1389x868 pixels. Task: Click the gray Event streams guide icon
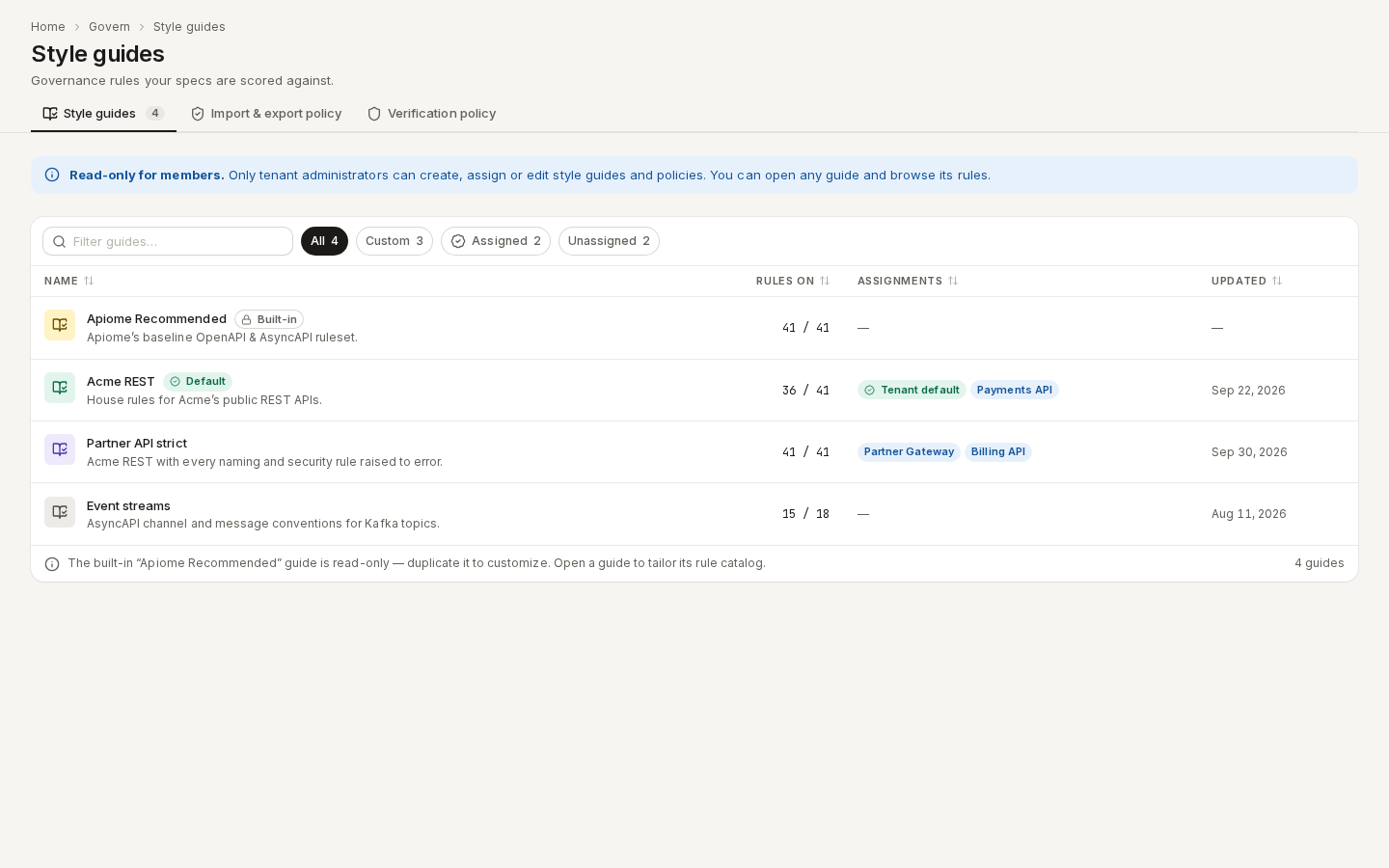60,512
